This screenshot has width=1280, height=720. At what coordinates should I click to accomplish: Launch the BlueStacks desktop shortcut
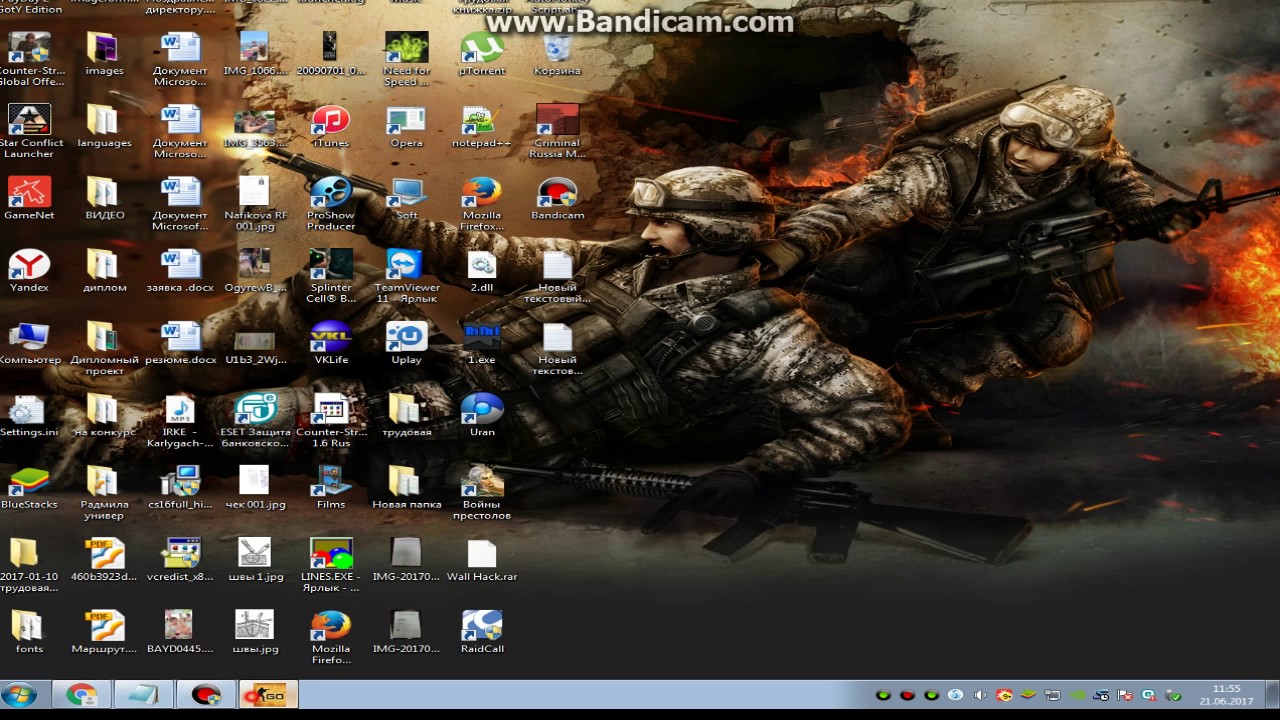(29, 487)
